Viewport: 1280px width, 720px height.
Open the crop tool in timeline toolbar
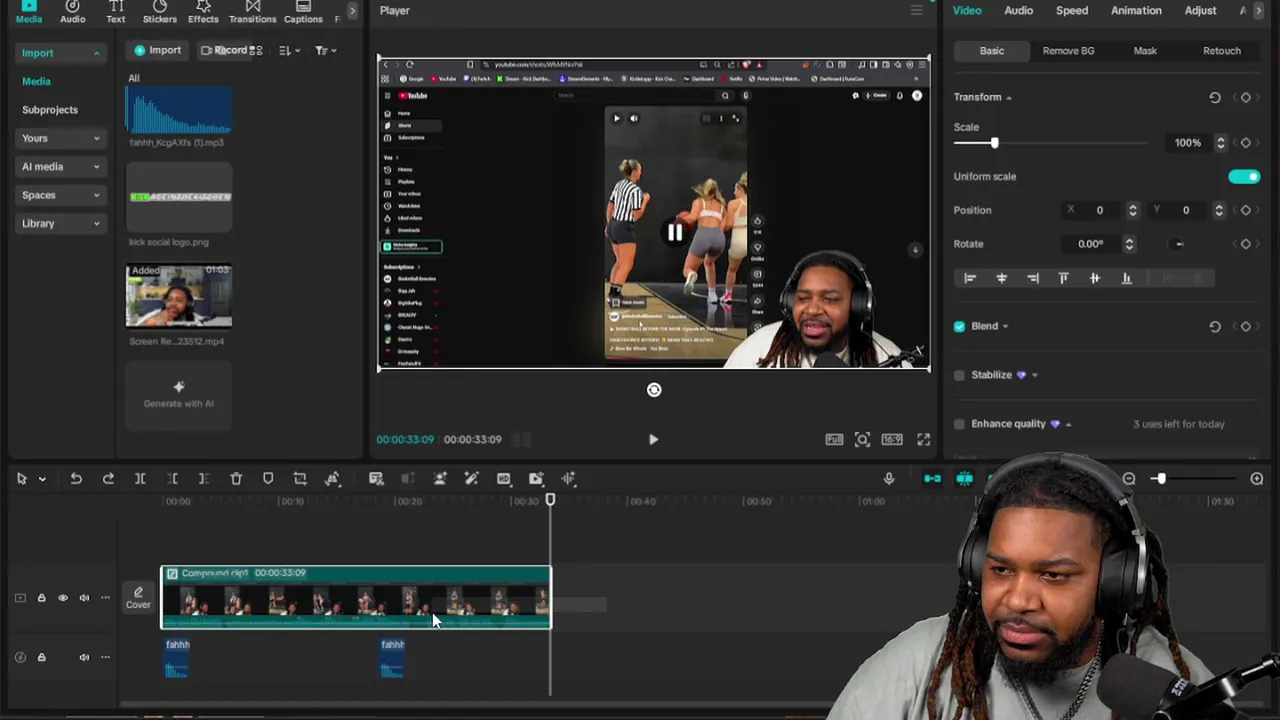[300, 479]
